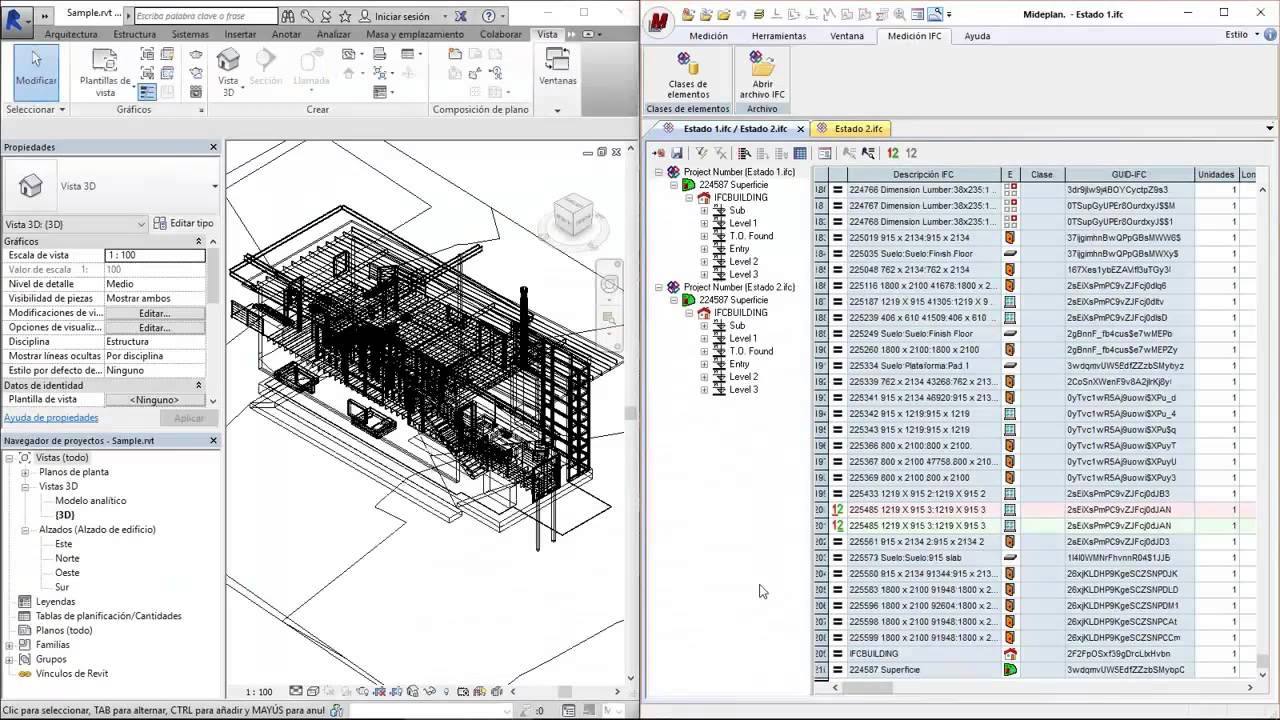
Task: Click the ViewCube in the 3D view
Action: [x=574, y=214]
